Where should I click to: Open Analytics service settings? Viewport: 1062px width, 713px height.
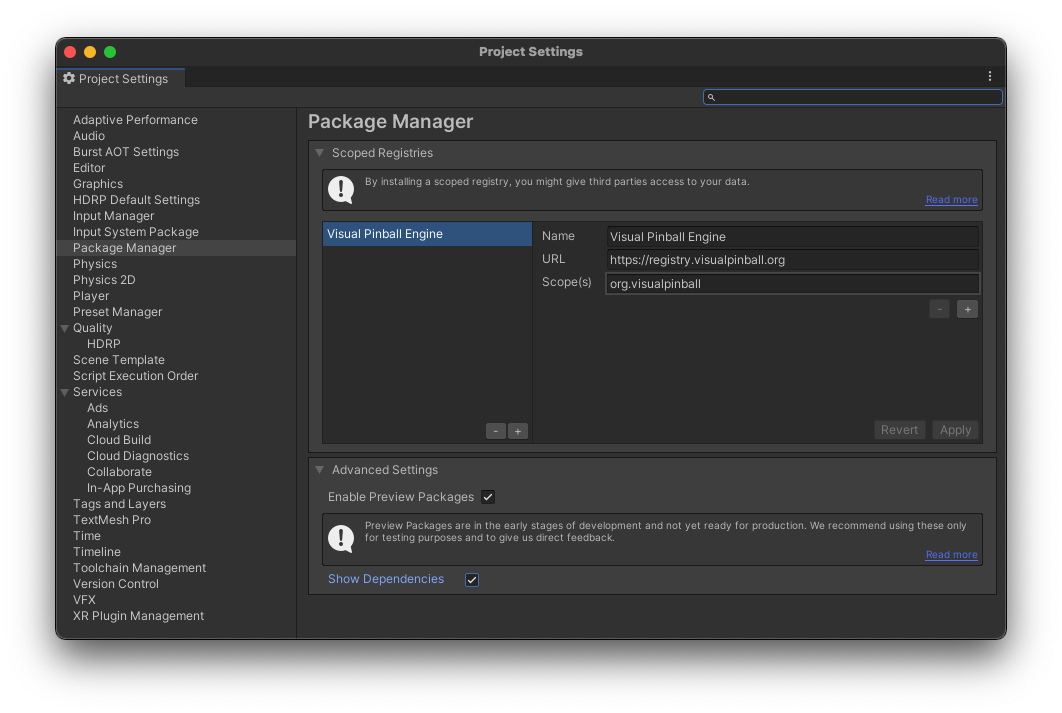pos(113,424)
